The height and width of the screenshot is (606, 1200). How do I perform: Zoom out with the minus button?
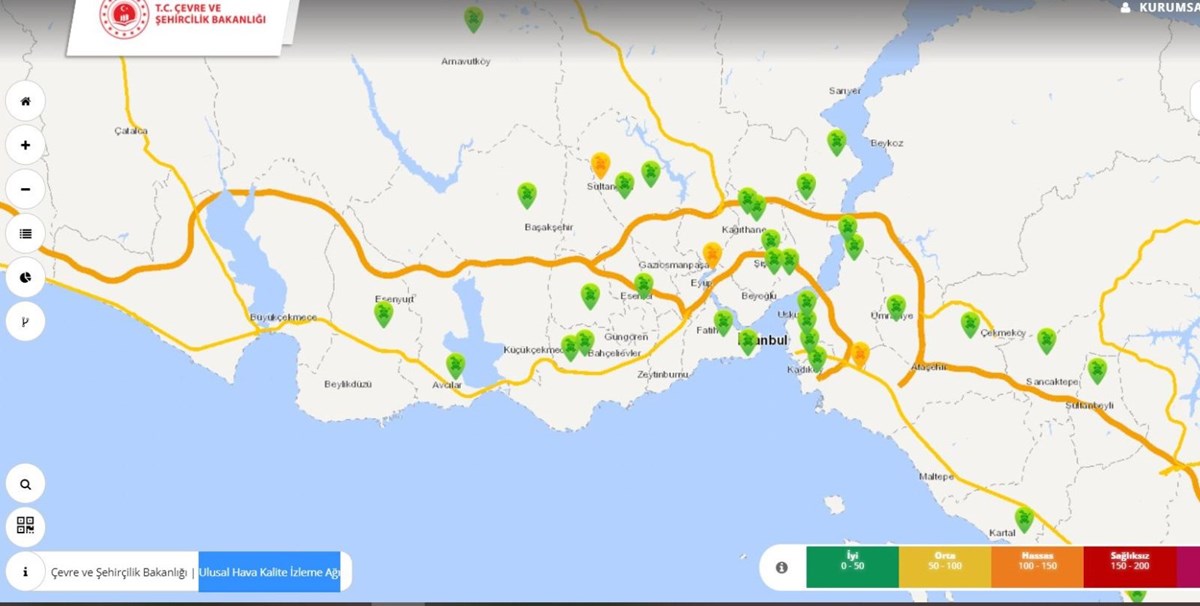tap(26, 189)
